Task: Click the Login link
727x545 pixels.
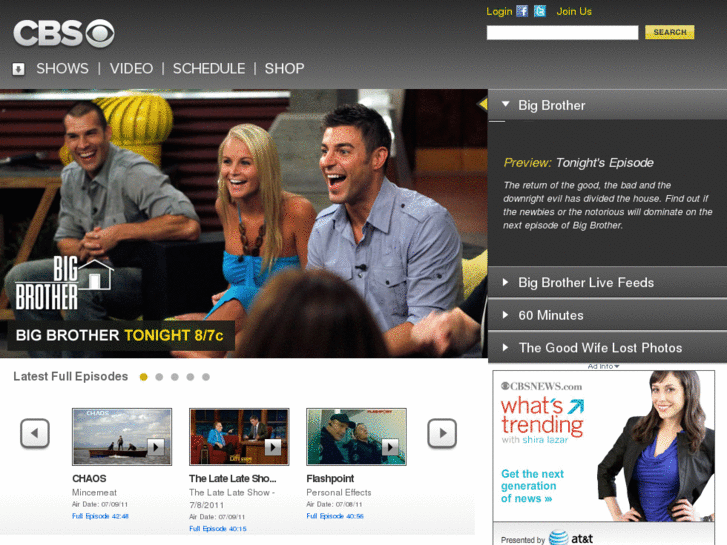Action: click(x=499, y=12)
